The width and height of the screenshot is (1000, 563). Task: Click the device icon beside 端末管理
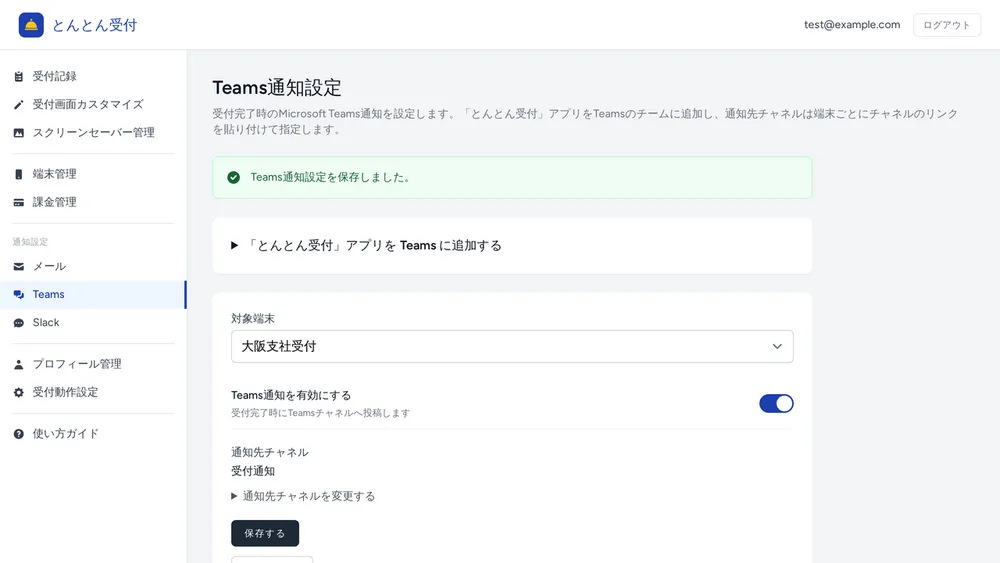coord(18,174)
